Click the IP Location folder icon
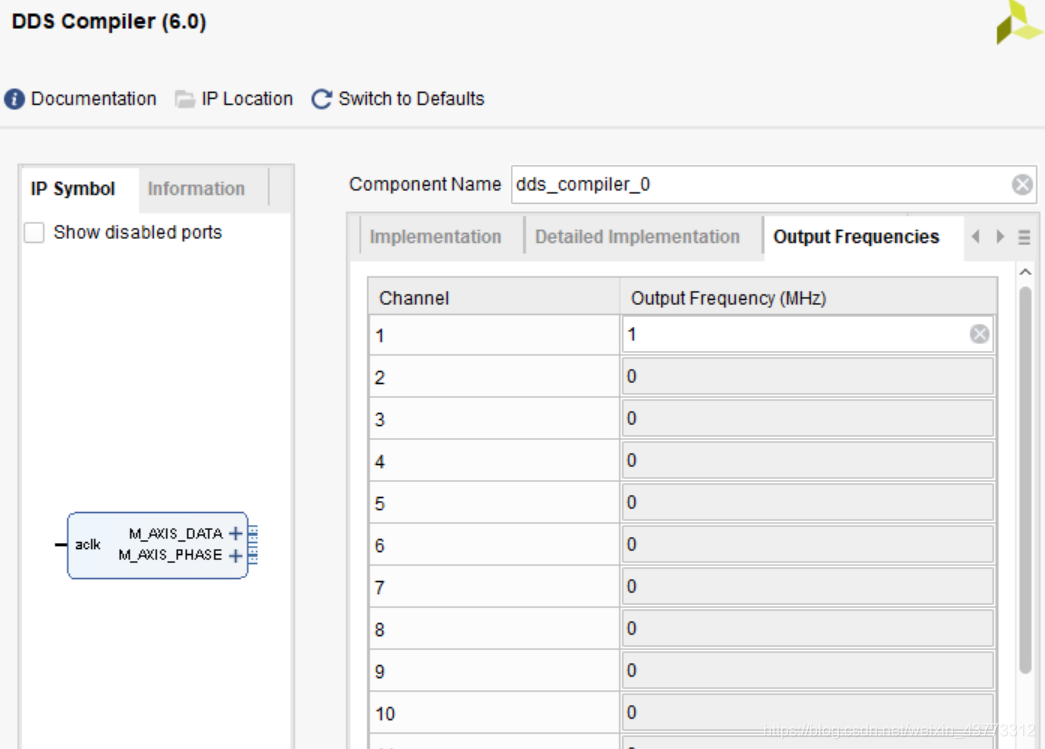 tap(185, 99)
